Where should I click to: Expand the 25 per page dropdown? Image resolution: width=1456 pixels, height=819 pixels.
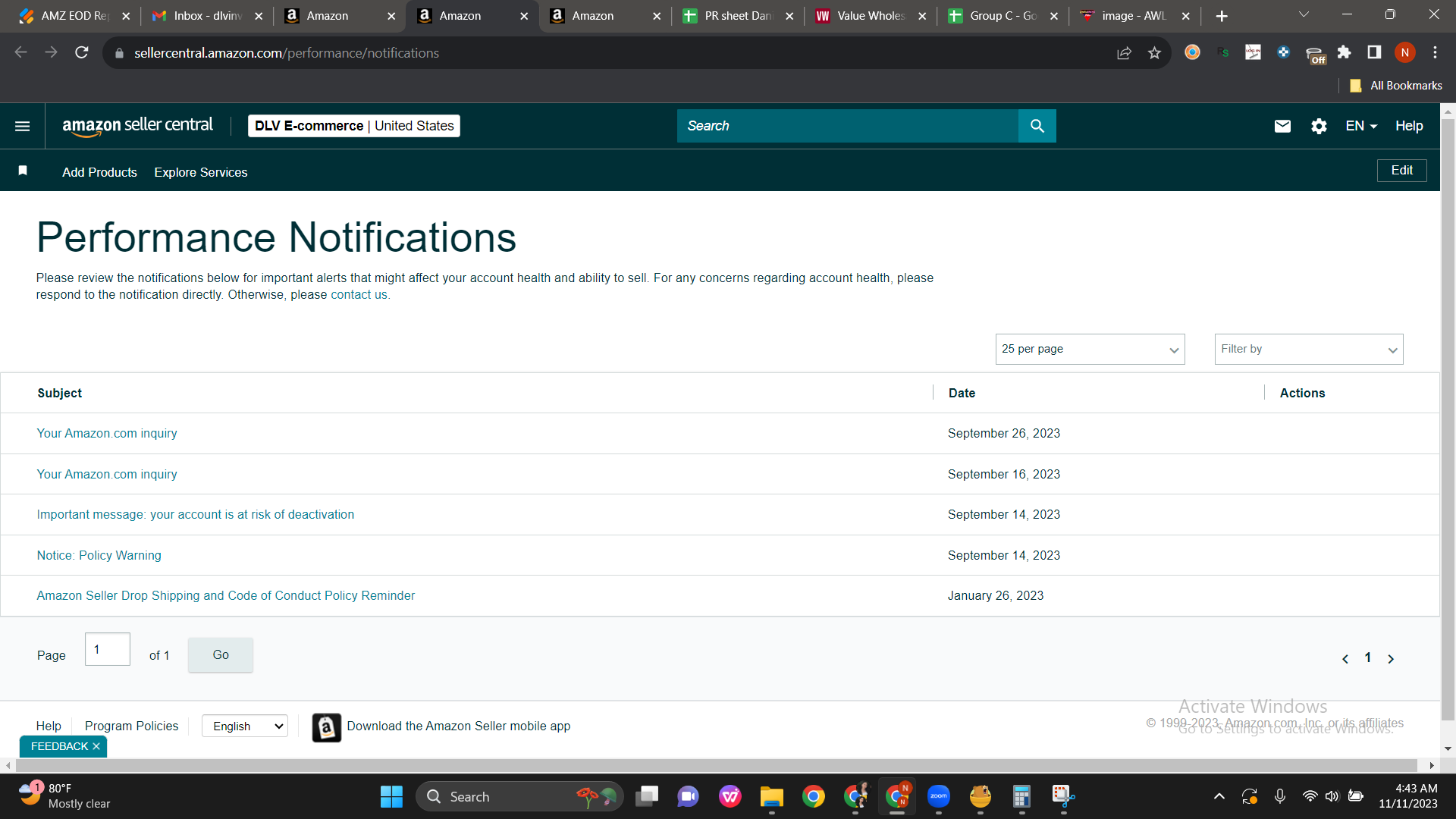(x=1090, y=349)
